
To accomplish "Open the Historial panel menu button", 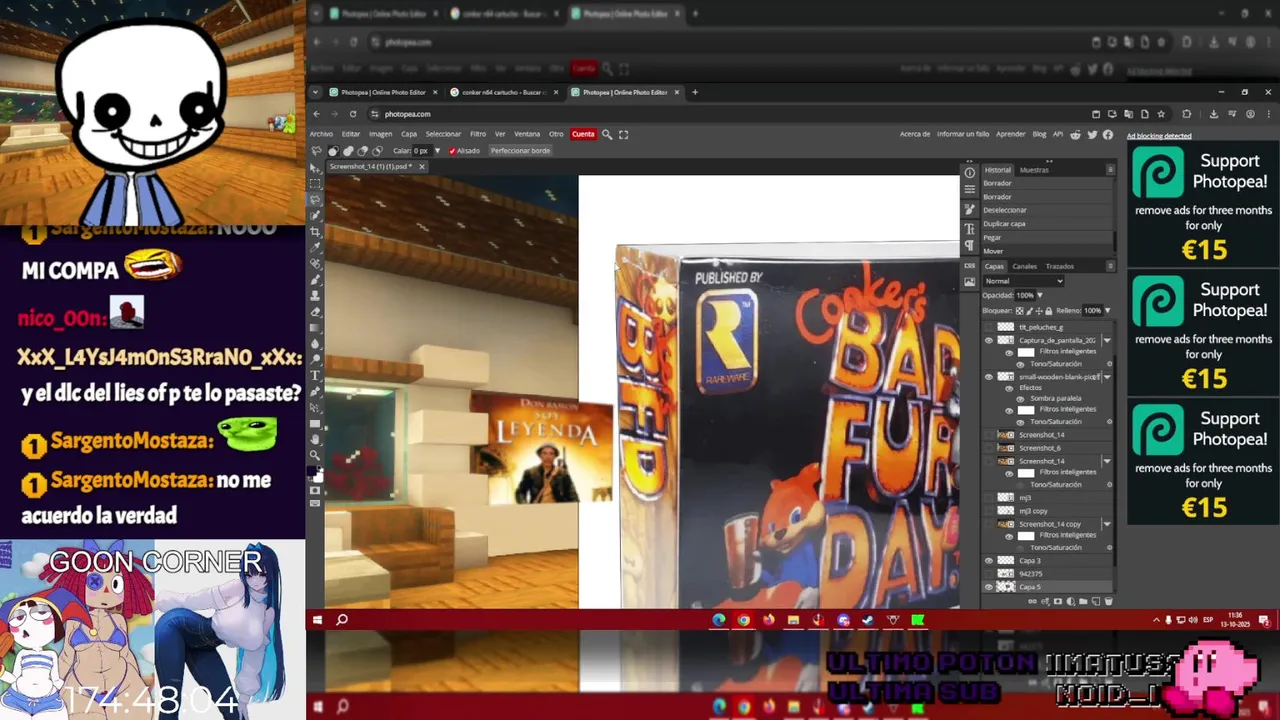I will click(1110, 170).
